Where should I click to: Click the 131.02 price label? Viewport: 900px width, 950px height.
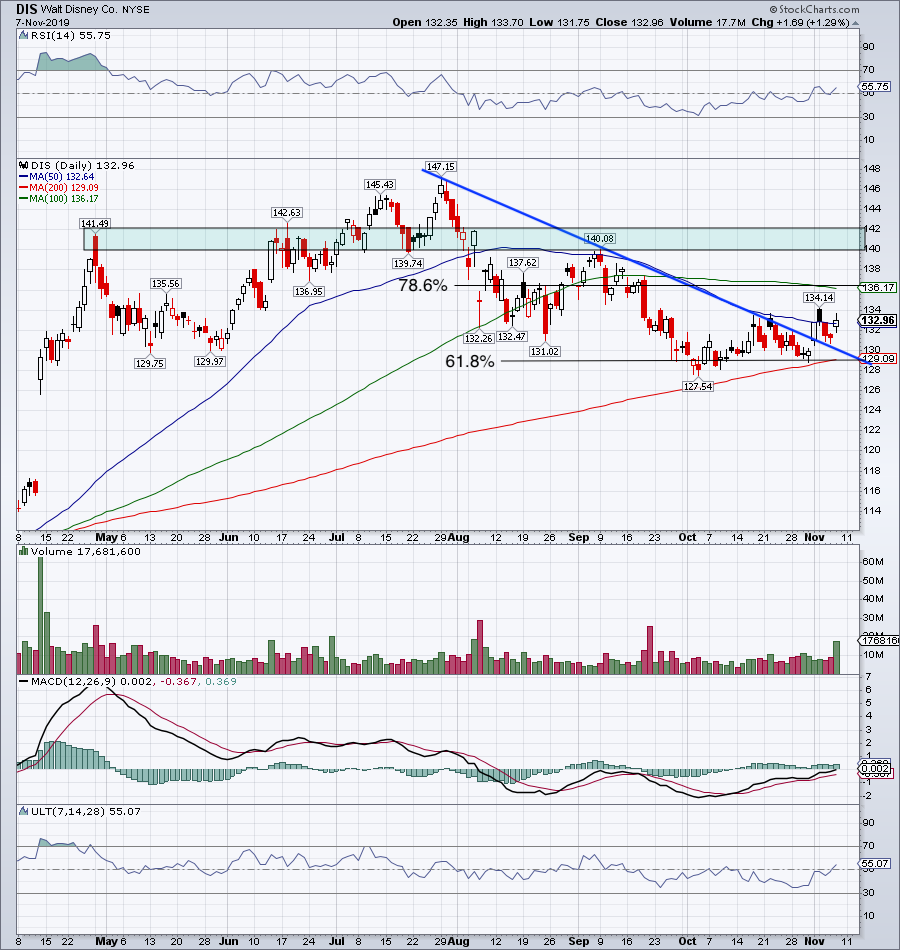pos(544,351)
